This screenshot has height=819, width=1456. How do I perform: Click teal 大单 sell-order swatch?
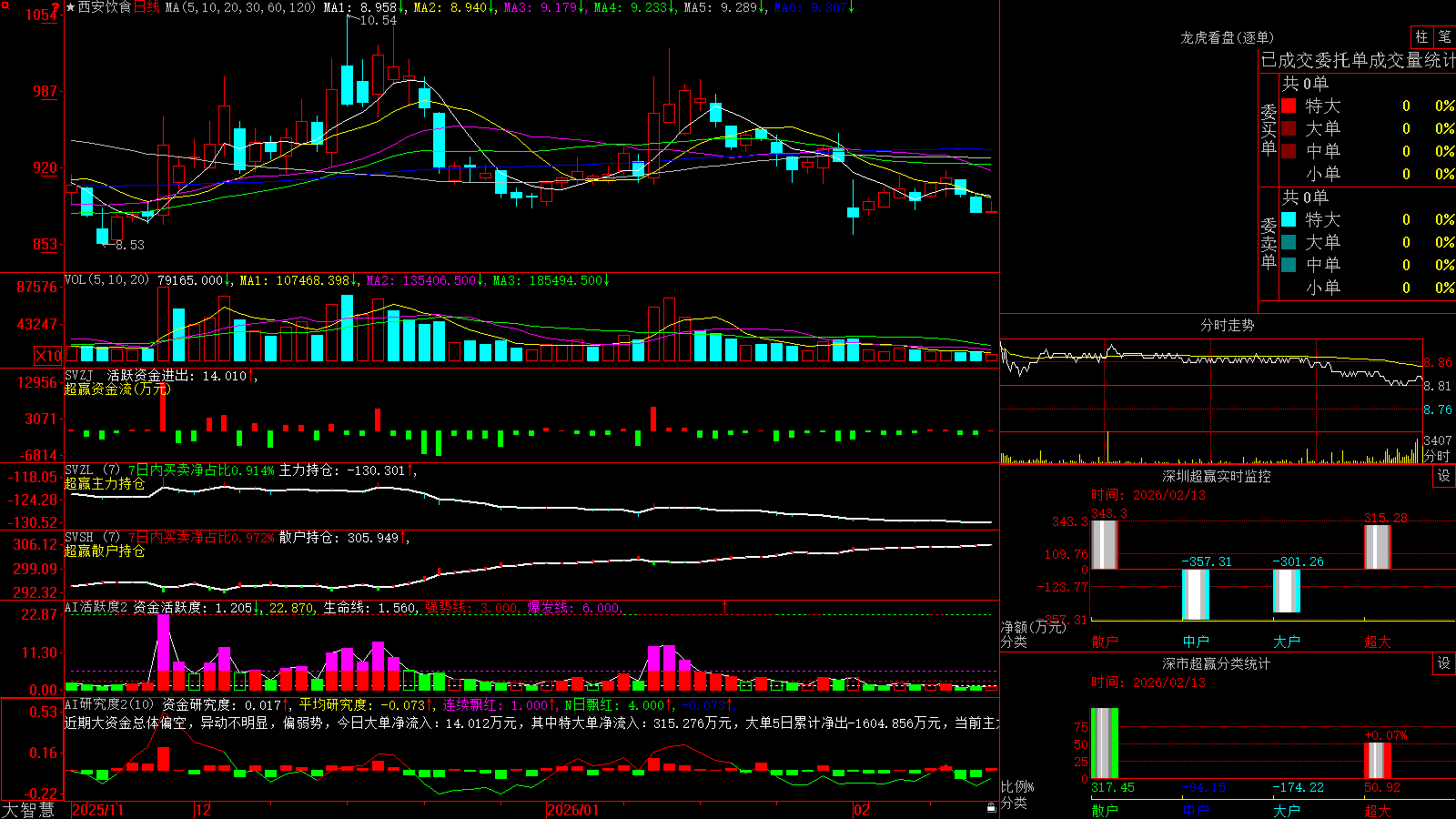(1289, 242)
